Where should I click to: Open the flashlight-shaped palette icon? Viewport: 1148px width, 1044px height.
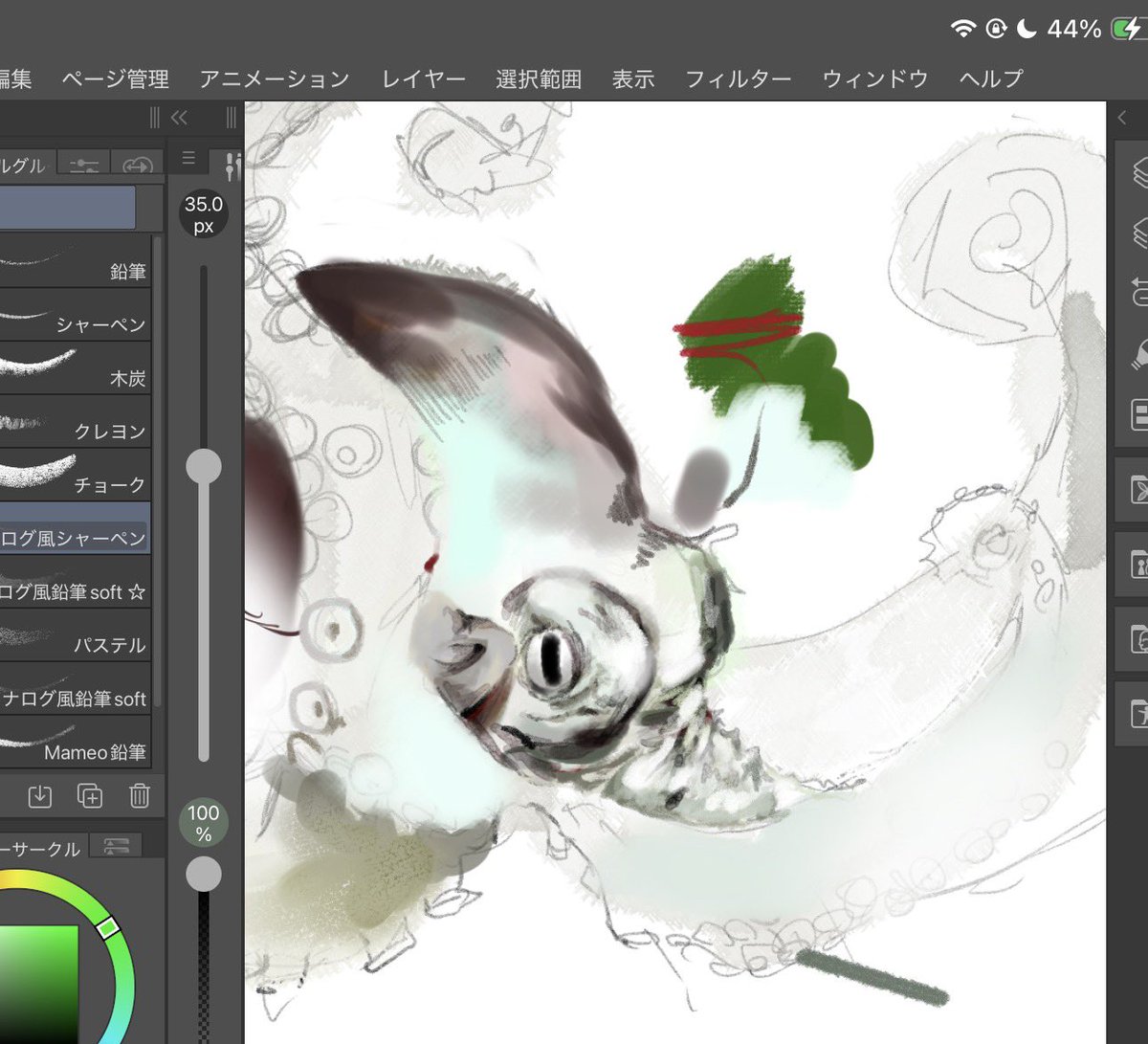1138,353
